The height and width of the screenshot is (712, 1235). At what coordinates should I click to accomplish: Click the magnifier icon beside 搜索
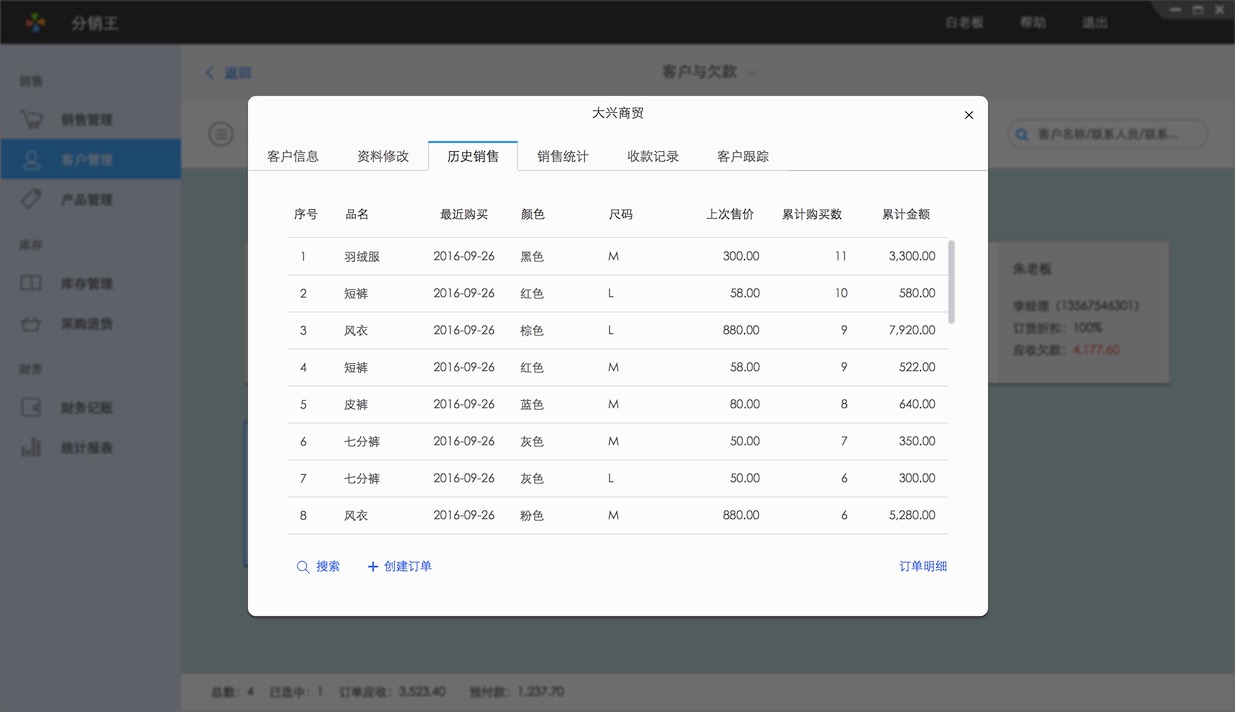(x=303, y=567)
